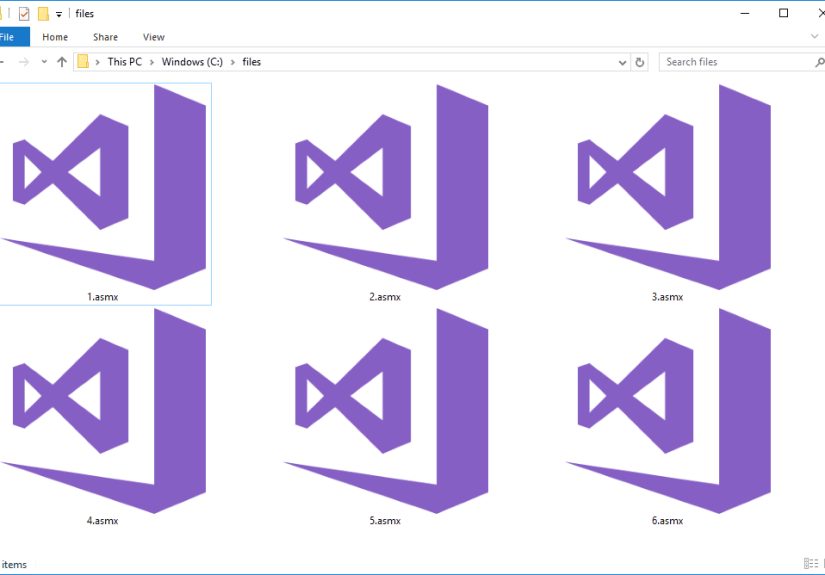Open the Home ribbon tab

click(x=55, y=37)
